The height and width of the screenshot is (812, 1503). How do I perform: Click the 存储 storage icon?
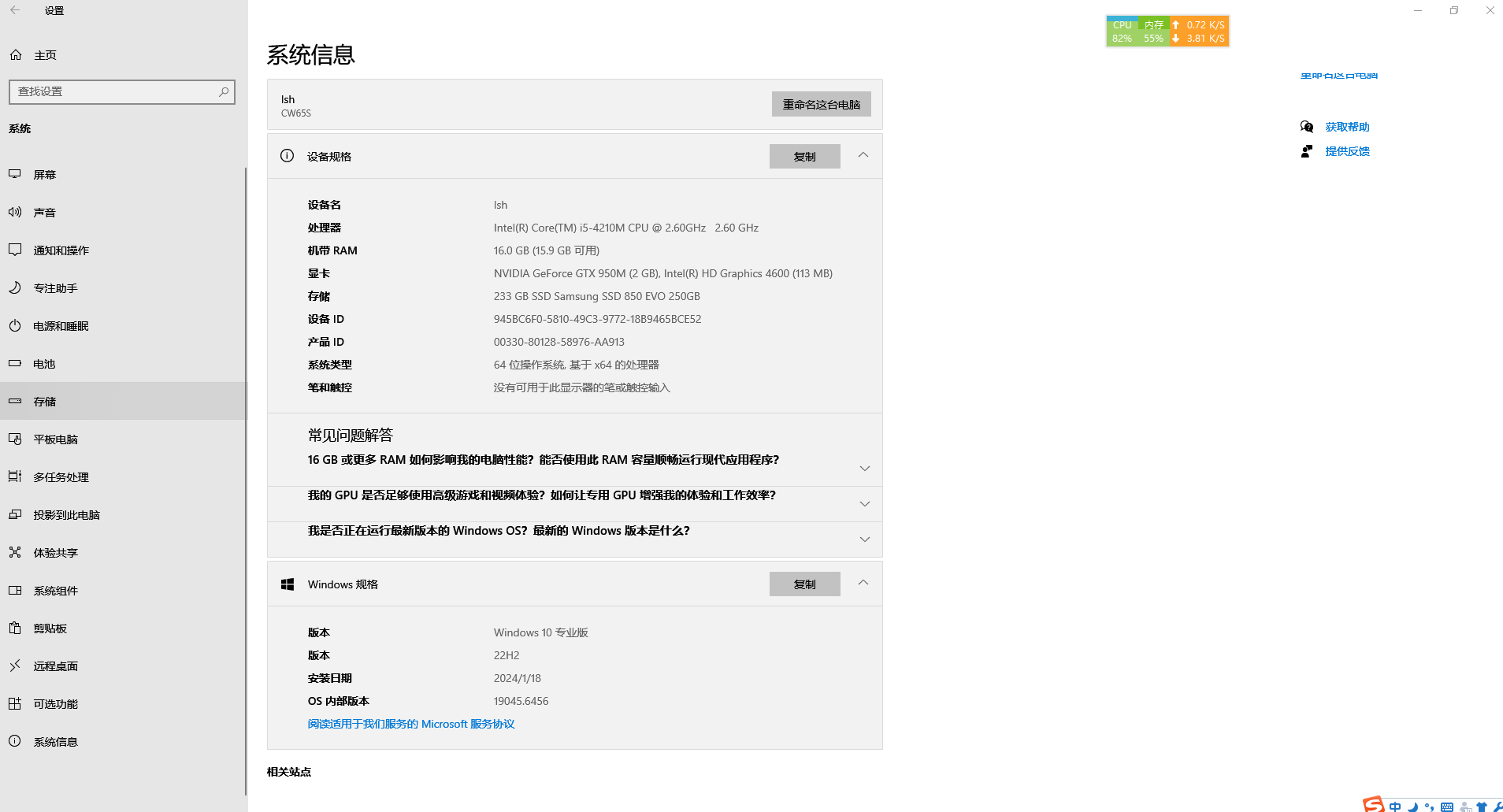click(x=15, y=401)
